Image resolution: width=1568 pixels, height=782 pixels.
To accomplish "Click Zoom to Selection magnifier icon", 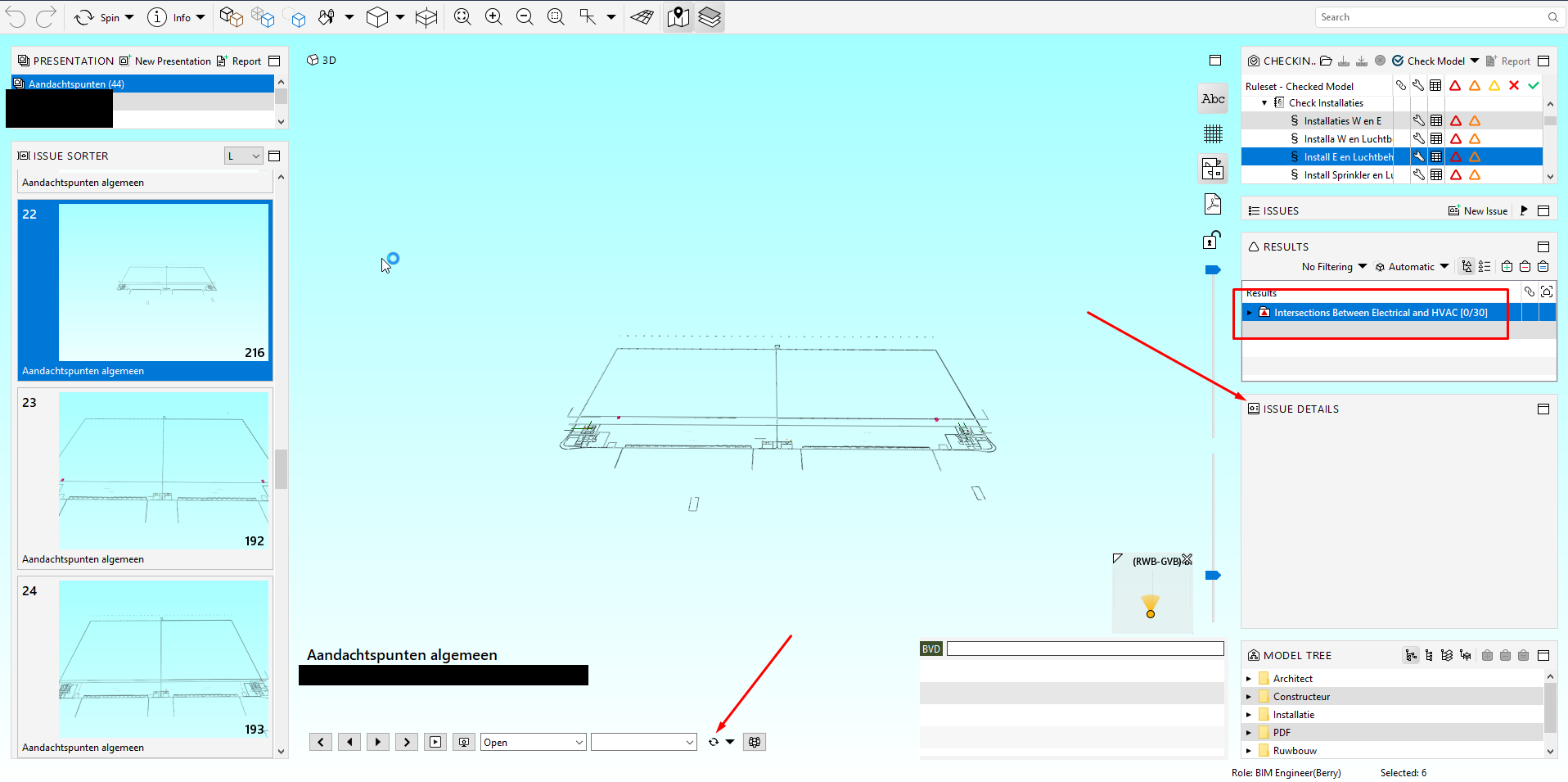I will point(556,17).
